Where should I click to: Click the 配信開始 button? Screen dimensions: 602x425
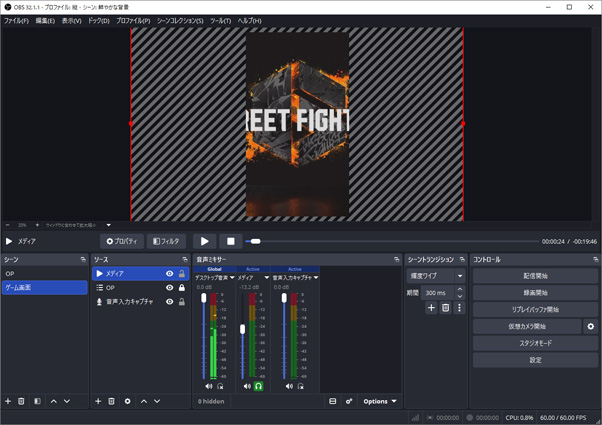tap(535, 276)
